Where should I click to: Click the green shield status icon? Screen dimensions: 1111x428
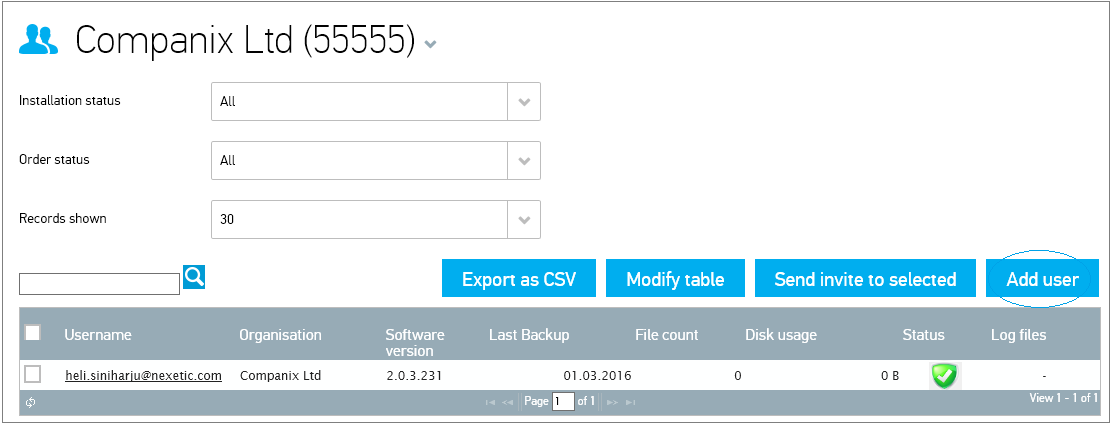(944, 376)
